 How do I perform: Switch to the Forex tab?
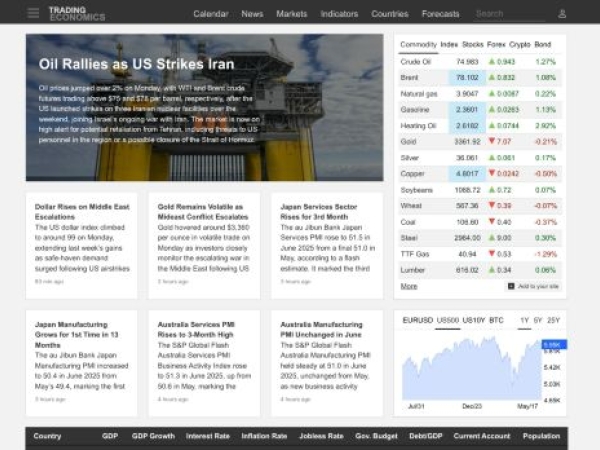click(496, 45)
